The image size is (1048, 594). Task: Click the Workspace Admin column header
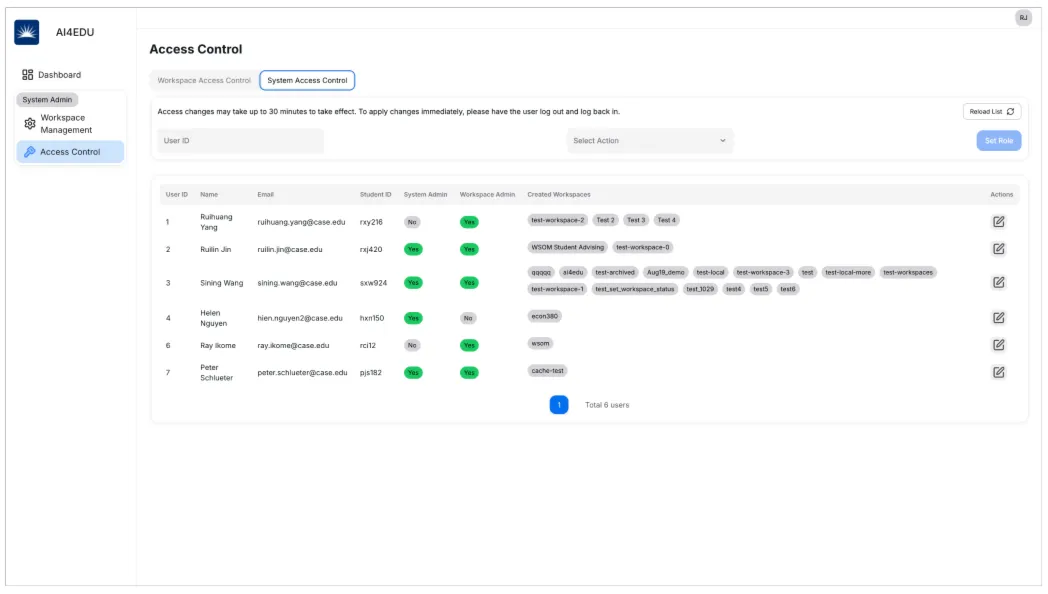tap(487, 194)
